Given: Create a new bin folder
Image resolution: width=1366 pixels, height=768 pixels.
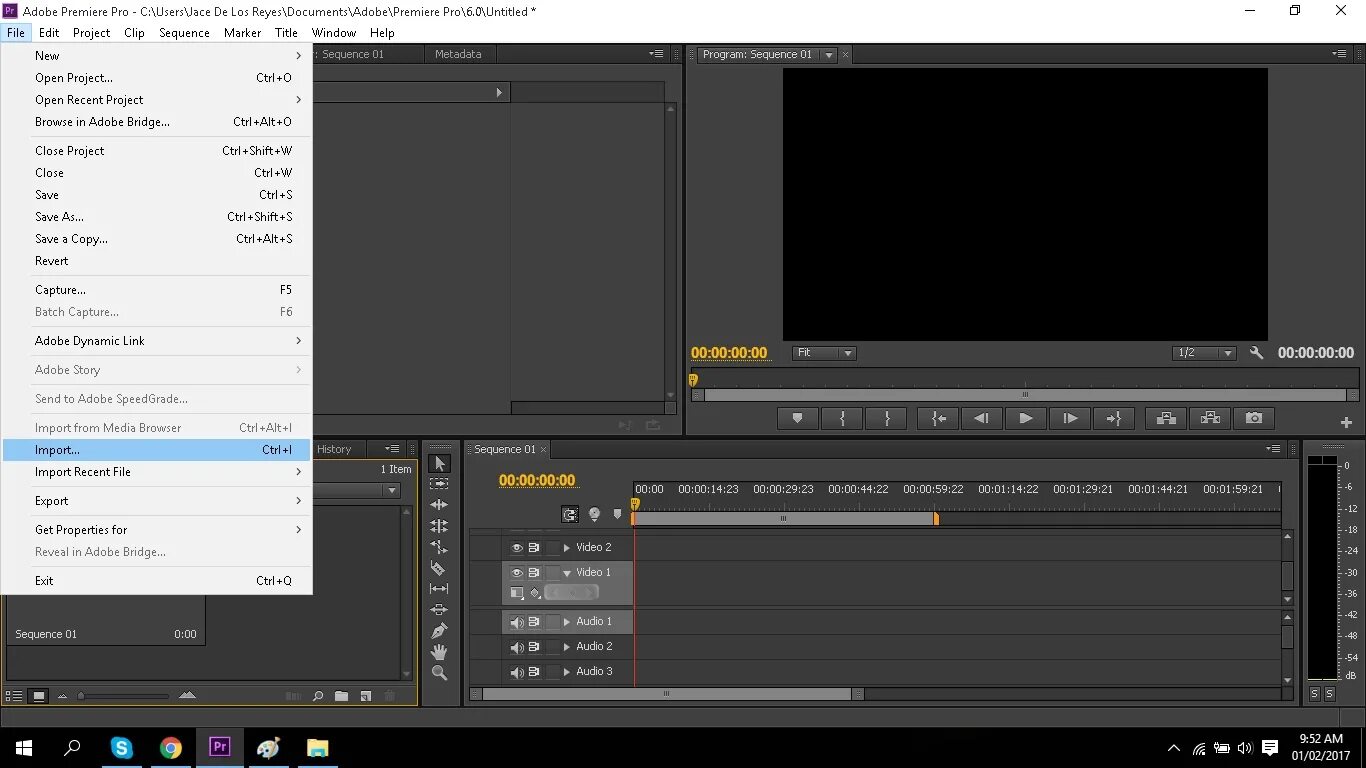Looking at the screenshot, I should pos(342,696).
